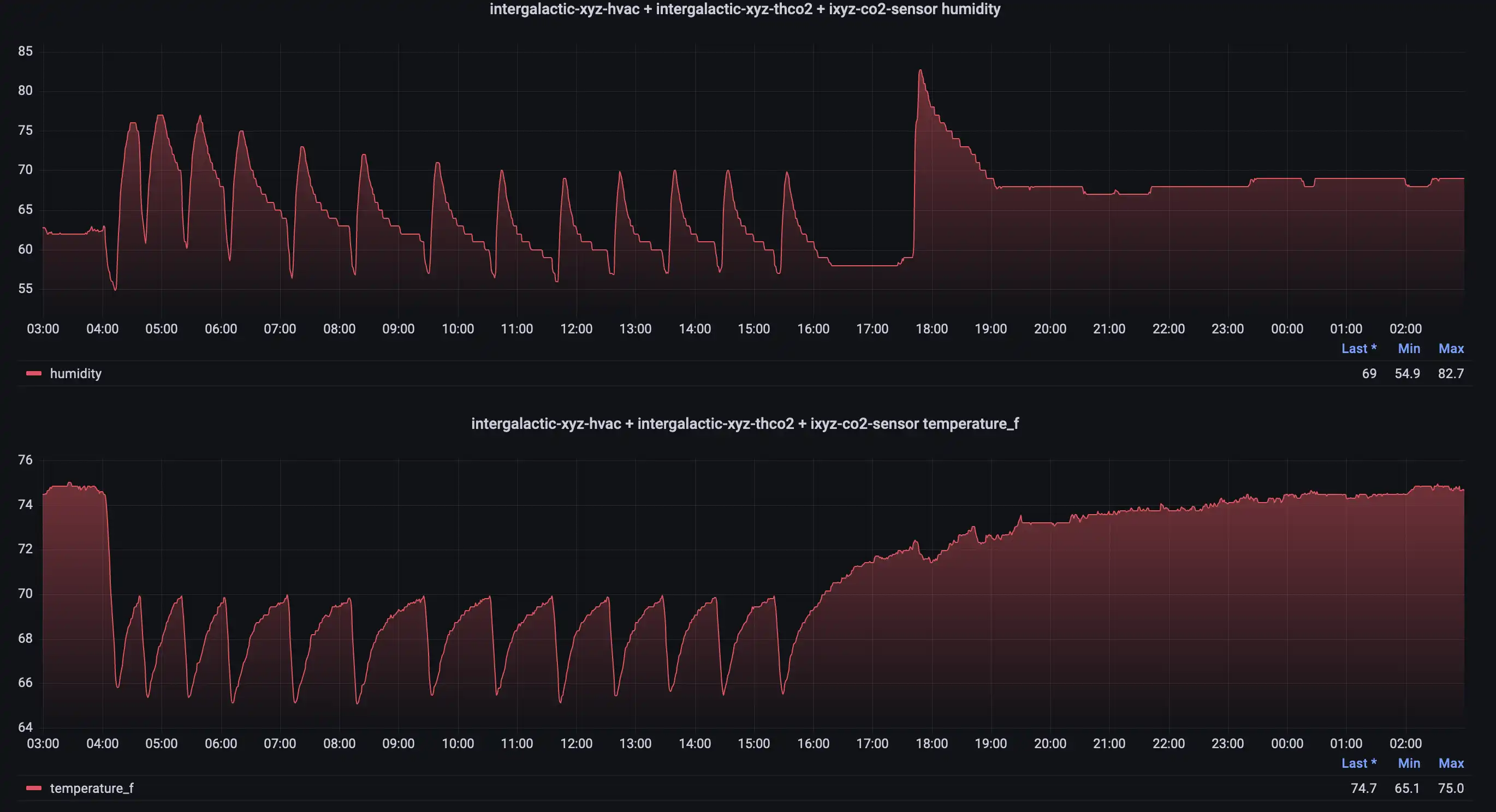Click the humidity spike peak near 18:00
The image size is (1496, 812).
[x=921, y=70]
